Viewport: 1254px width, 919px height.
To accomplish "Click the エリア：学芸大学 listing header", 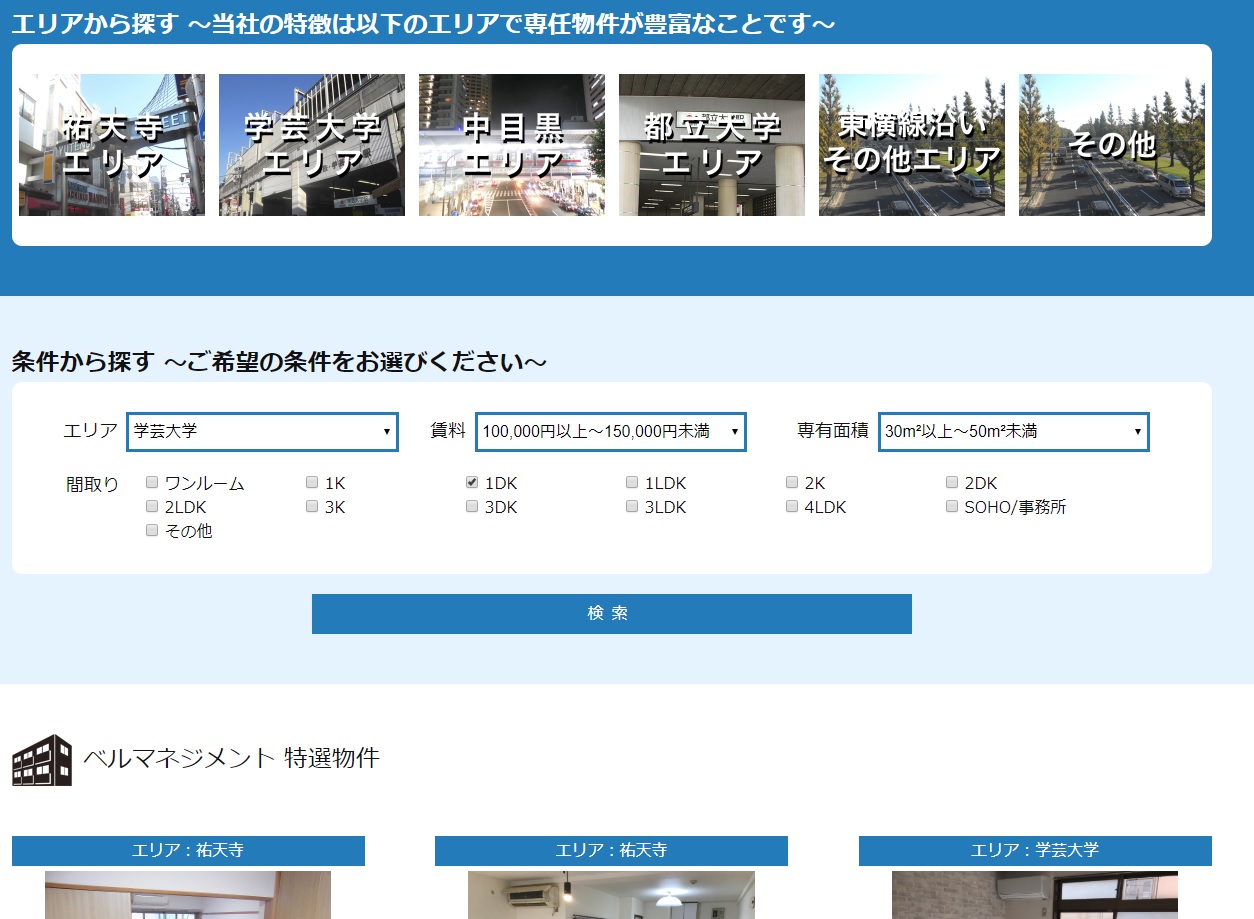I will [x=1034, y=851].
